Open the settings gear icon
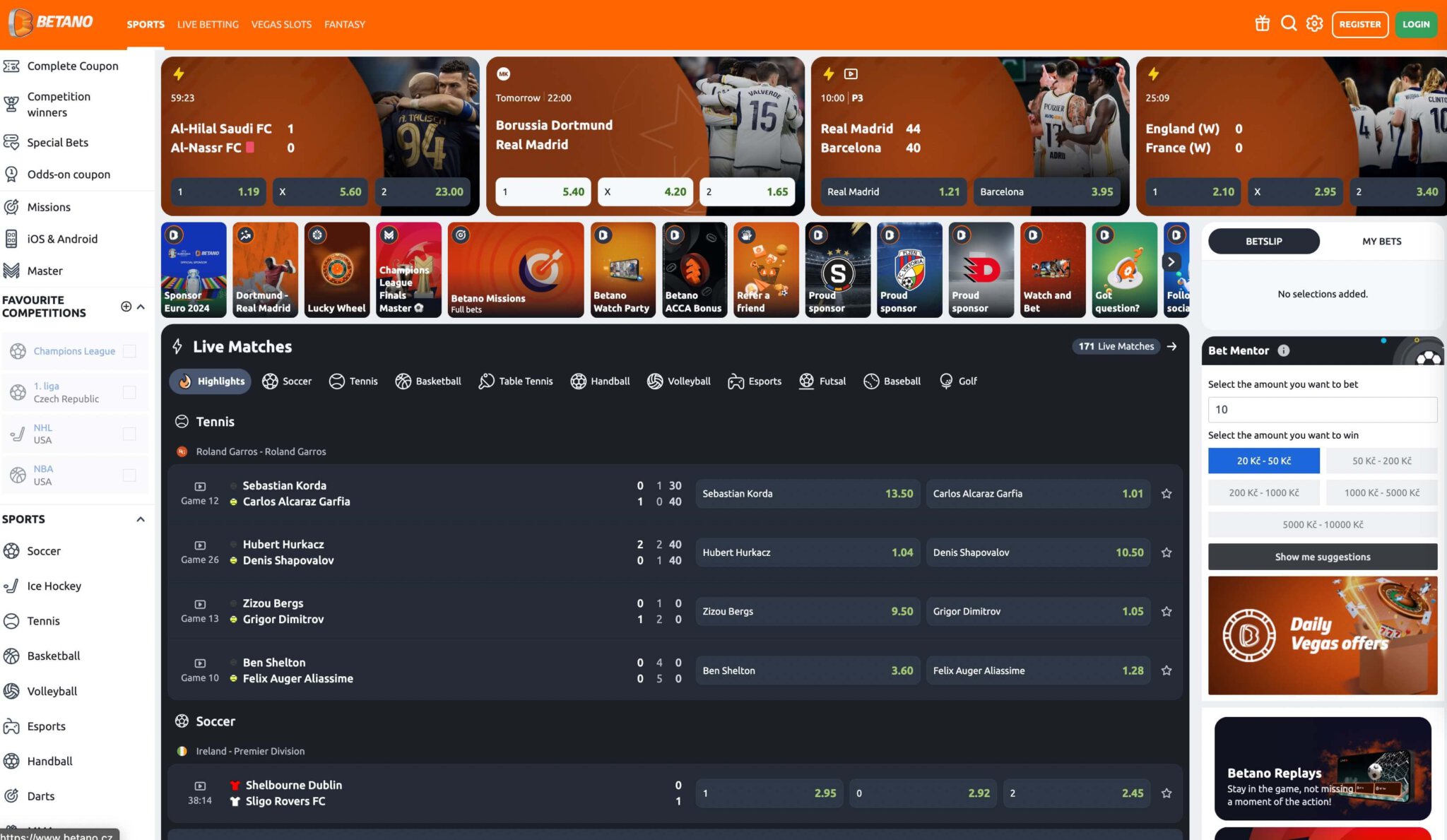Viewport: 1447px width, 840px height. point(1315,24)
